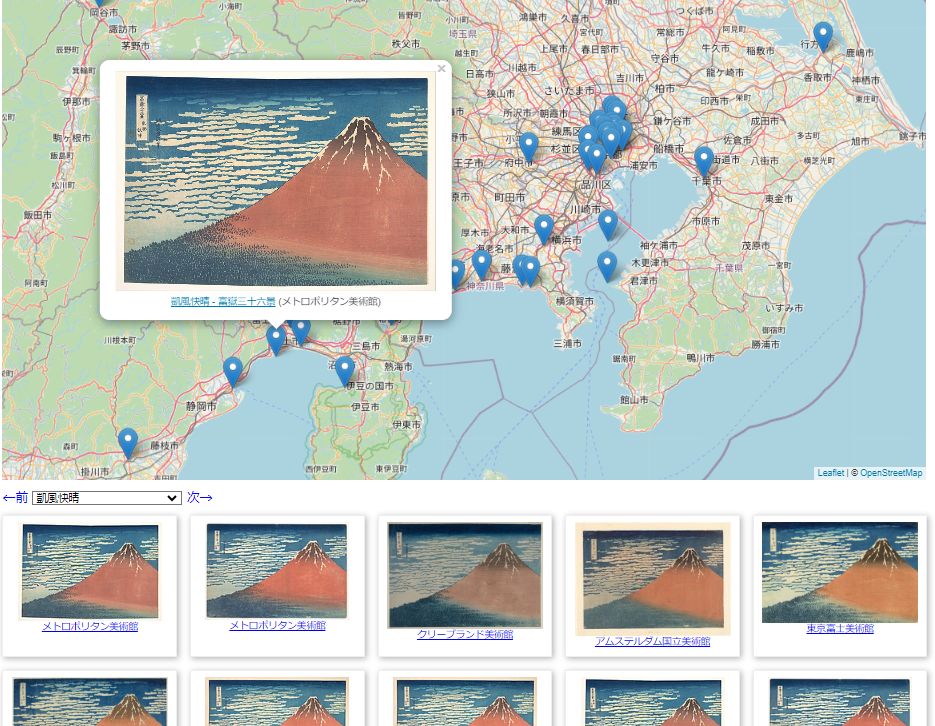The width and height of the screenshot is (935, 726).
Task: Open the アムステルダム国立美術館 link
Action: pyautogui.click(x=652, y=641)
